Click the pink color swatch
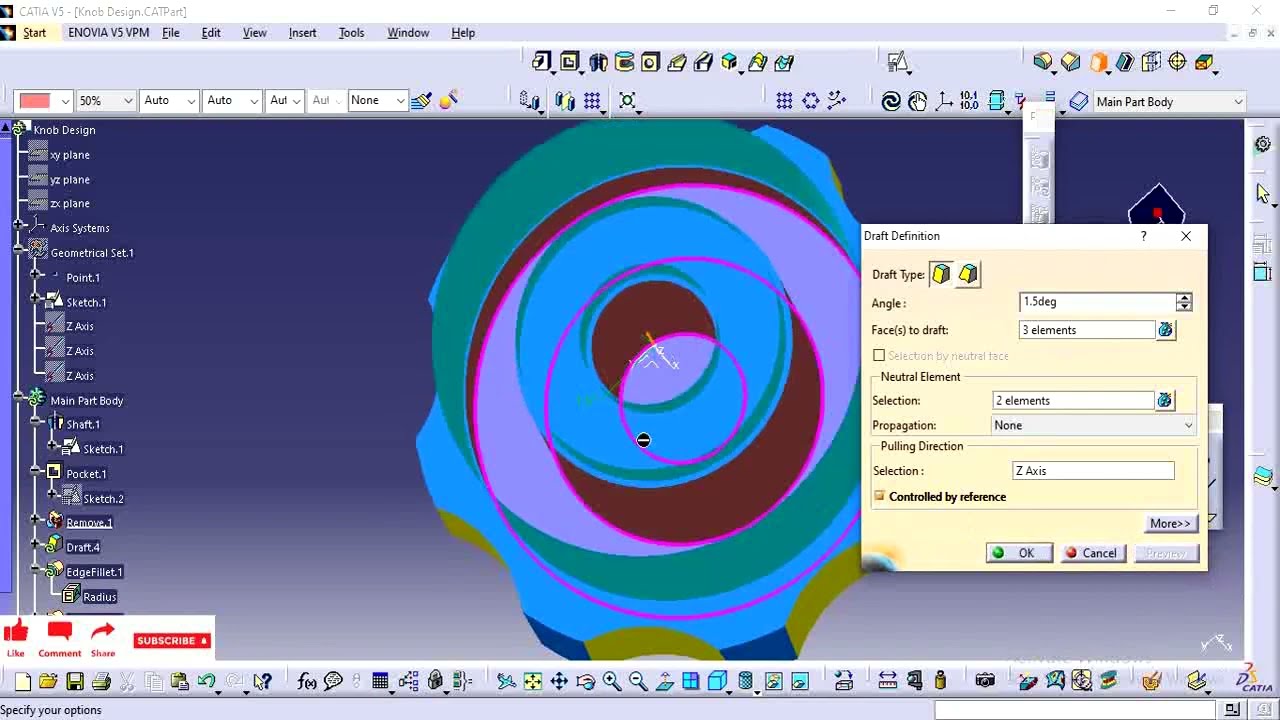 tap(35, 101)
